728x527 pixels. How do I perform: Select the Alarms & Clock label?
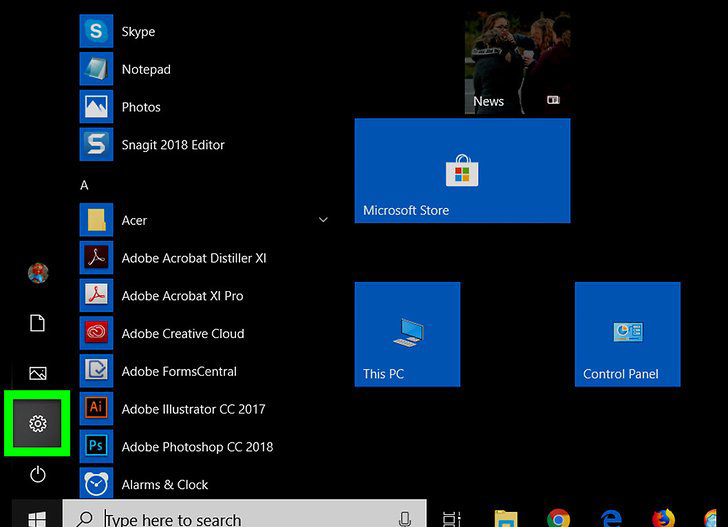tap(165, 485)
